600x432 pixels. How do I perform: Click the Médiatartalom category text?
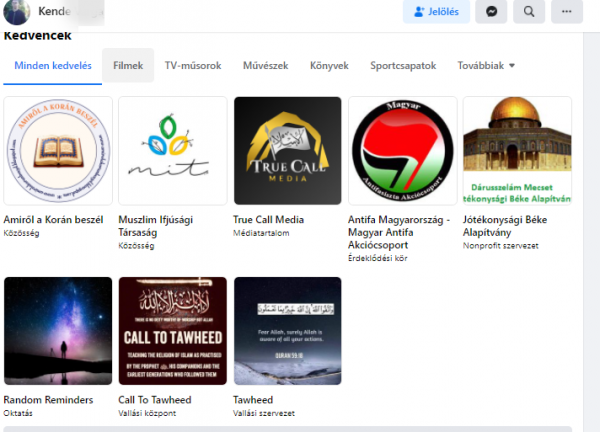(x=261, y=233)
